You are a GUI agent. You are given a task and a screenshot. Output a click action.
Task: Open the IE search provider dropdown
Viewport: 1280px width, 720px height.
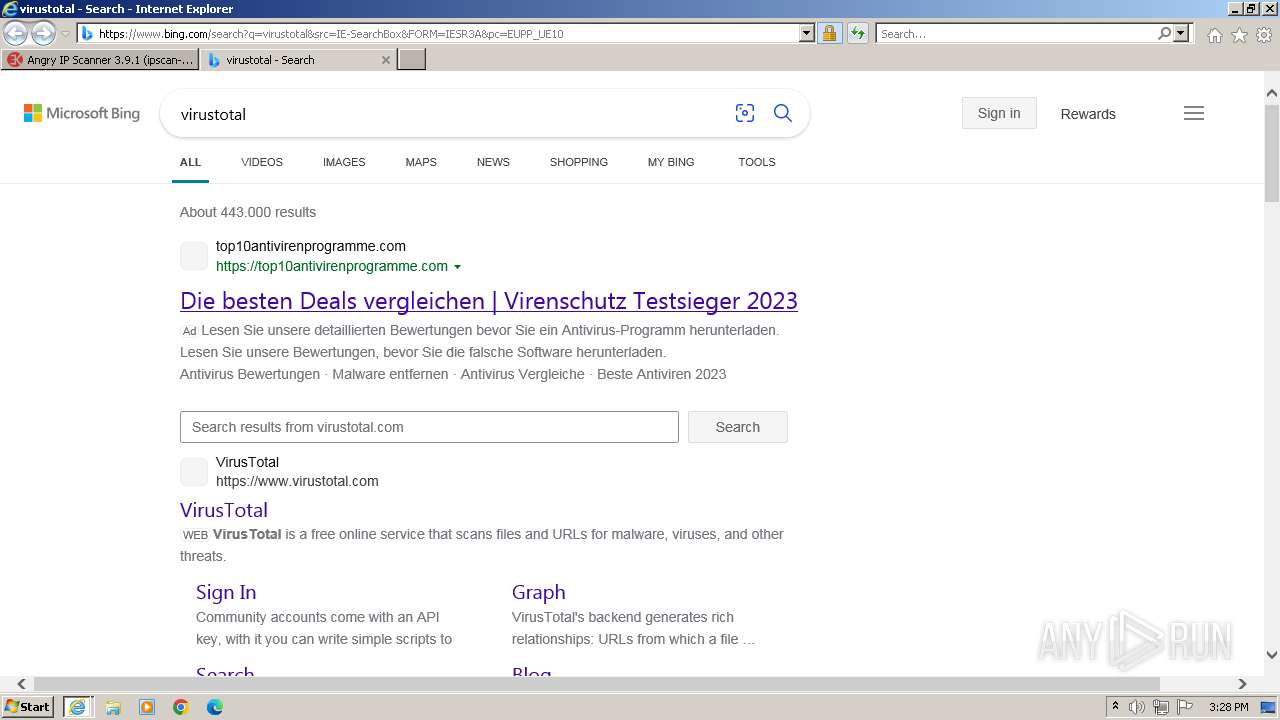1181,33
